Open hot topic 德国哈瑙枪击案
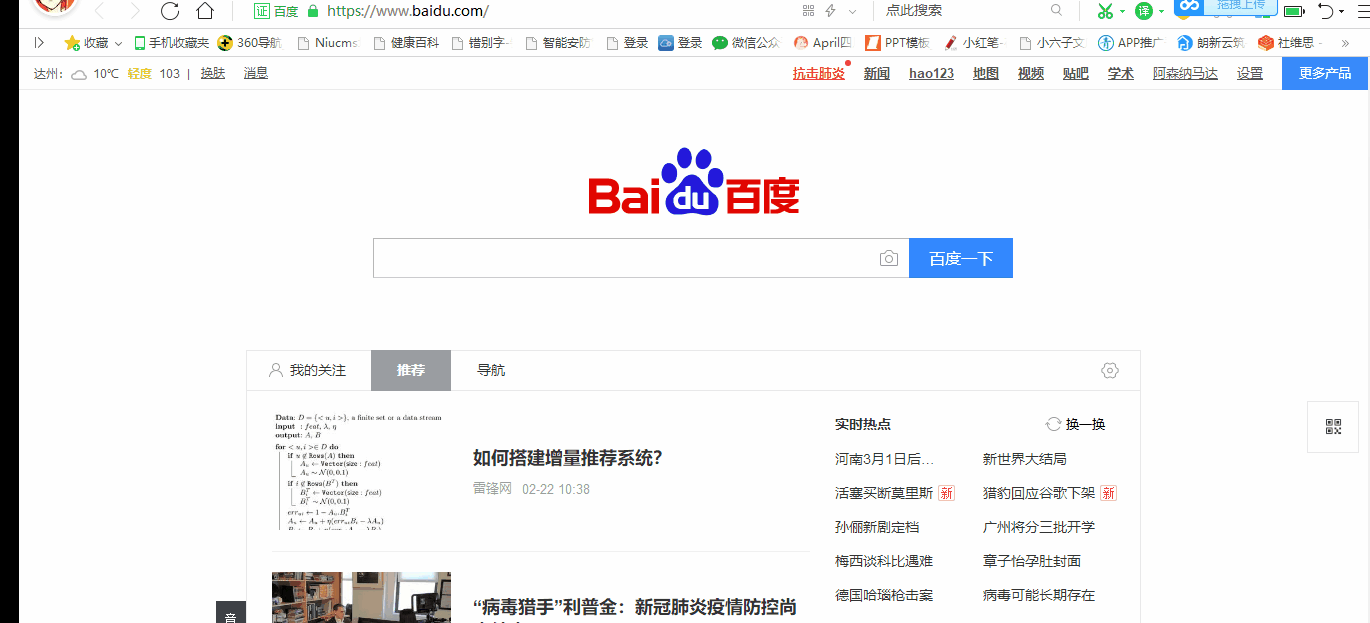1370x623 pixels. click(x=884, y=595)
